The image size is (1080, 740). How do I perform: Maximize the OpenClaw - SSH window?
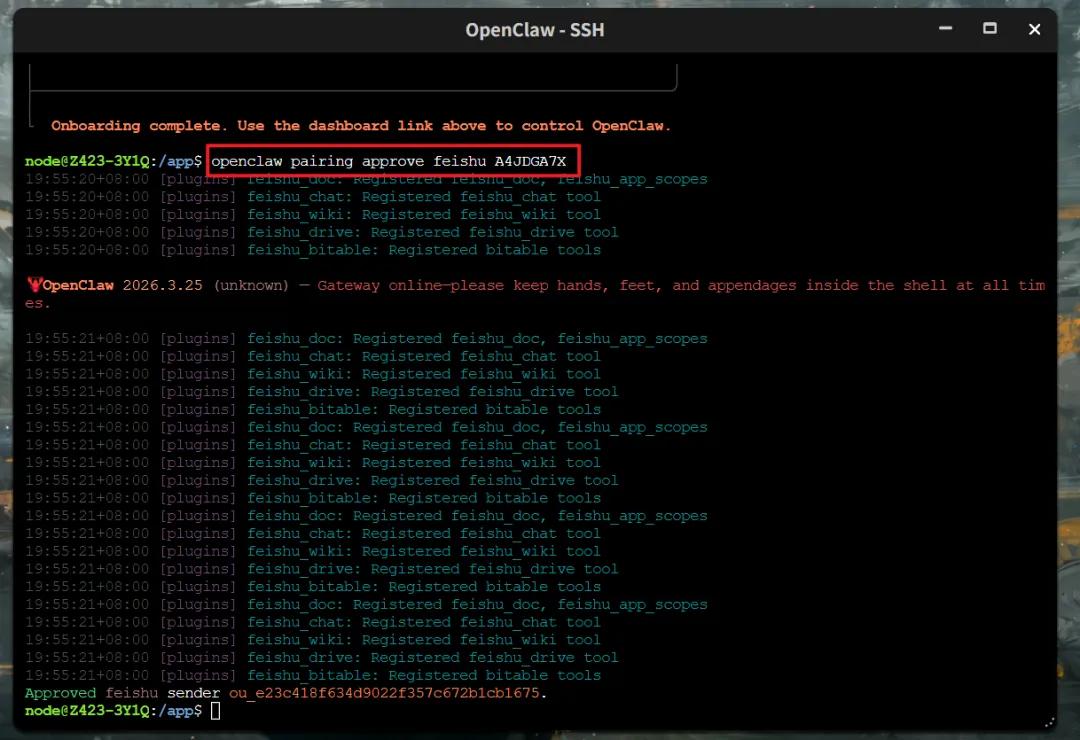[x=990, y=29]
